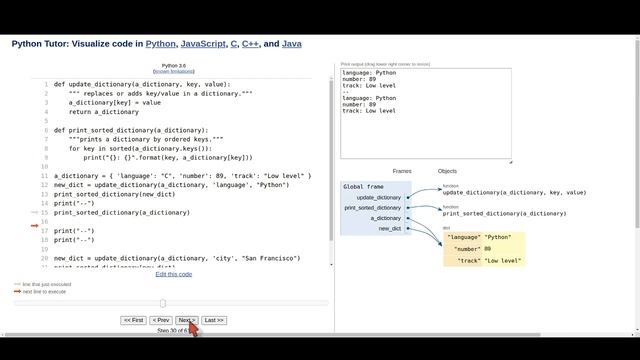Click code line 11 a_dictionary assignment

click(x=182, y=176)
